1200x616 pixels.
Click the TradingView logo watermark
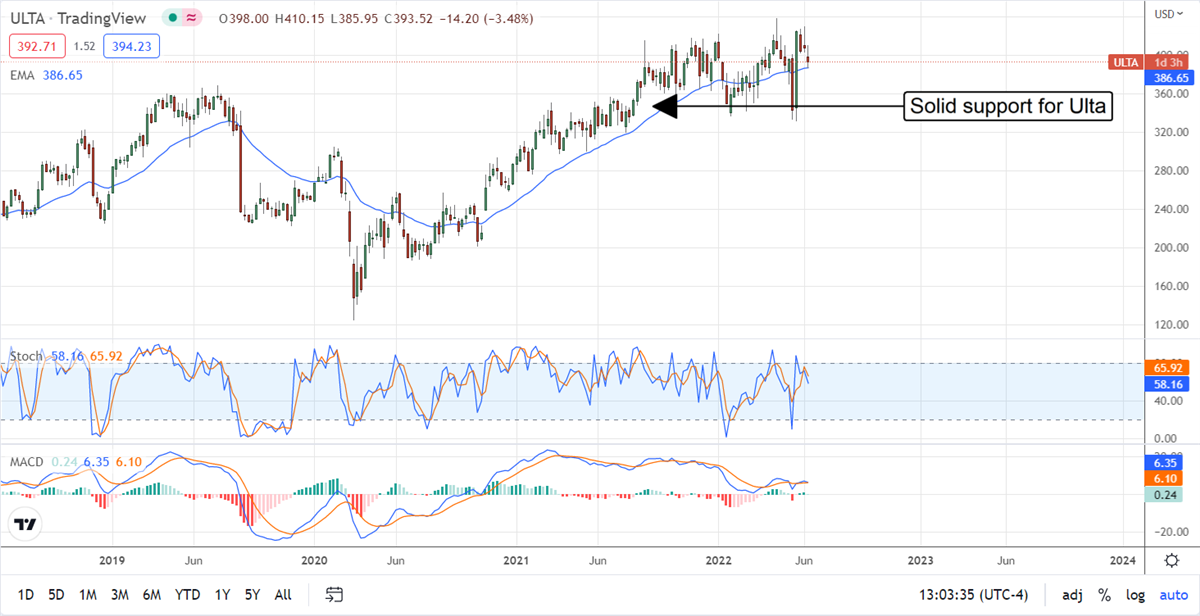pos(27,525)
